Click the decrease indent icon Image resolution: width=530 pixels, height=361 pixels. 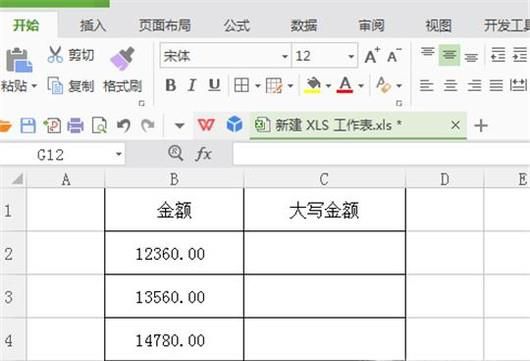click(x=498, y=55)
